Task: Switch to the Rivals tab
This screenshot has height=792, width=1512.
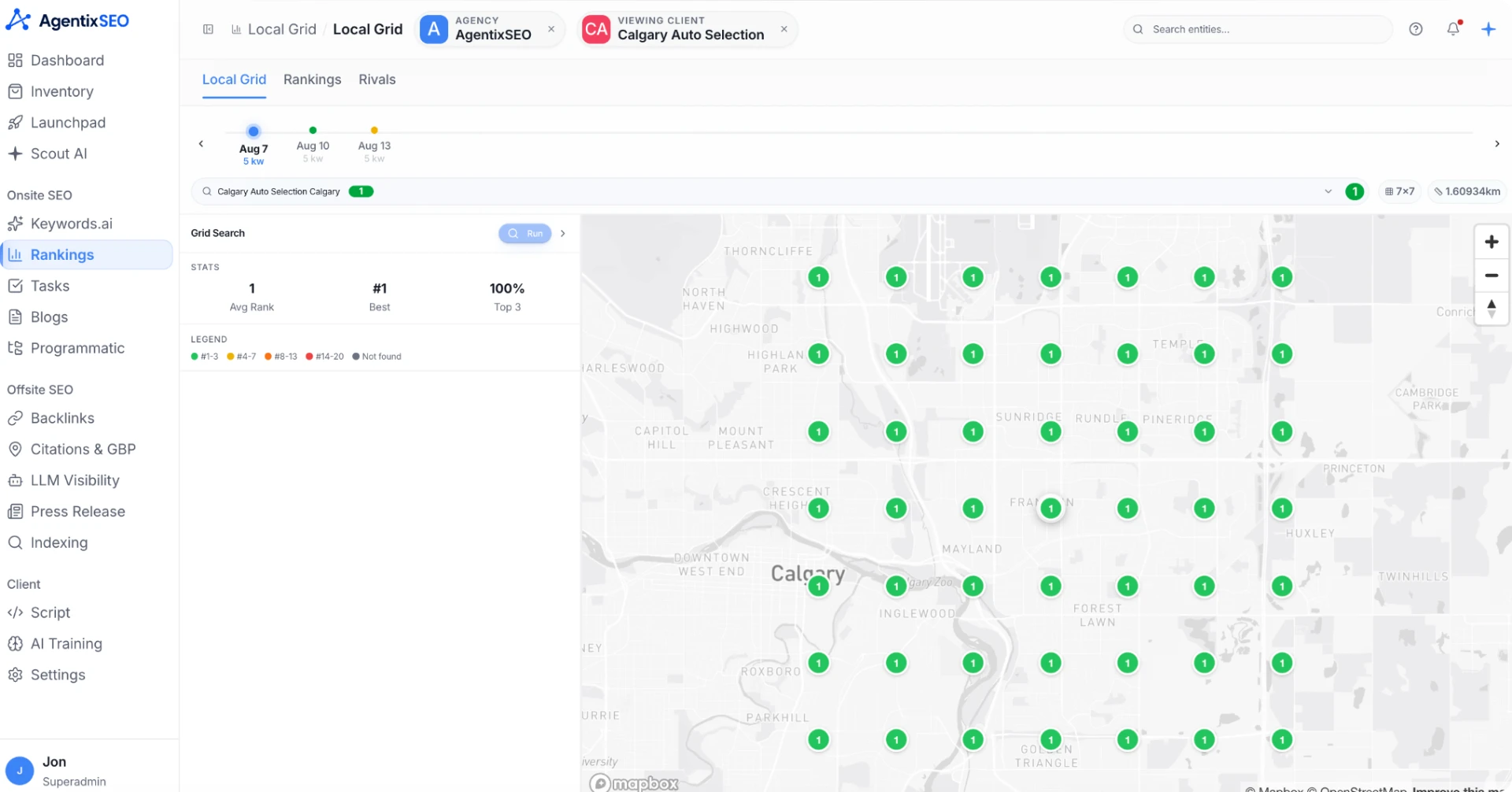Action: pos(377,80)
